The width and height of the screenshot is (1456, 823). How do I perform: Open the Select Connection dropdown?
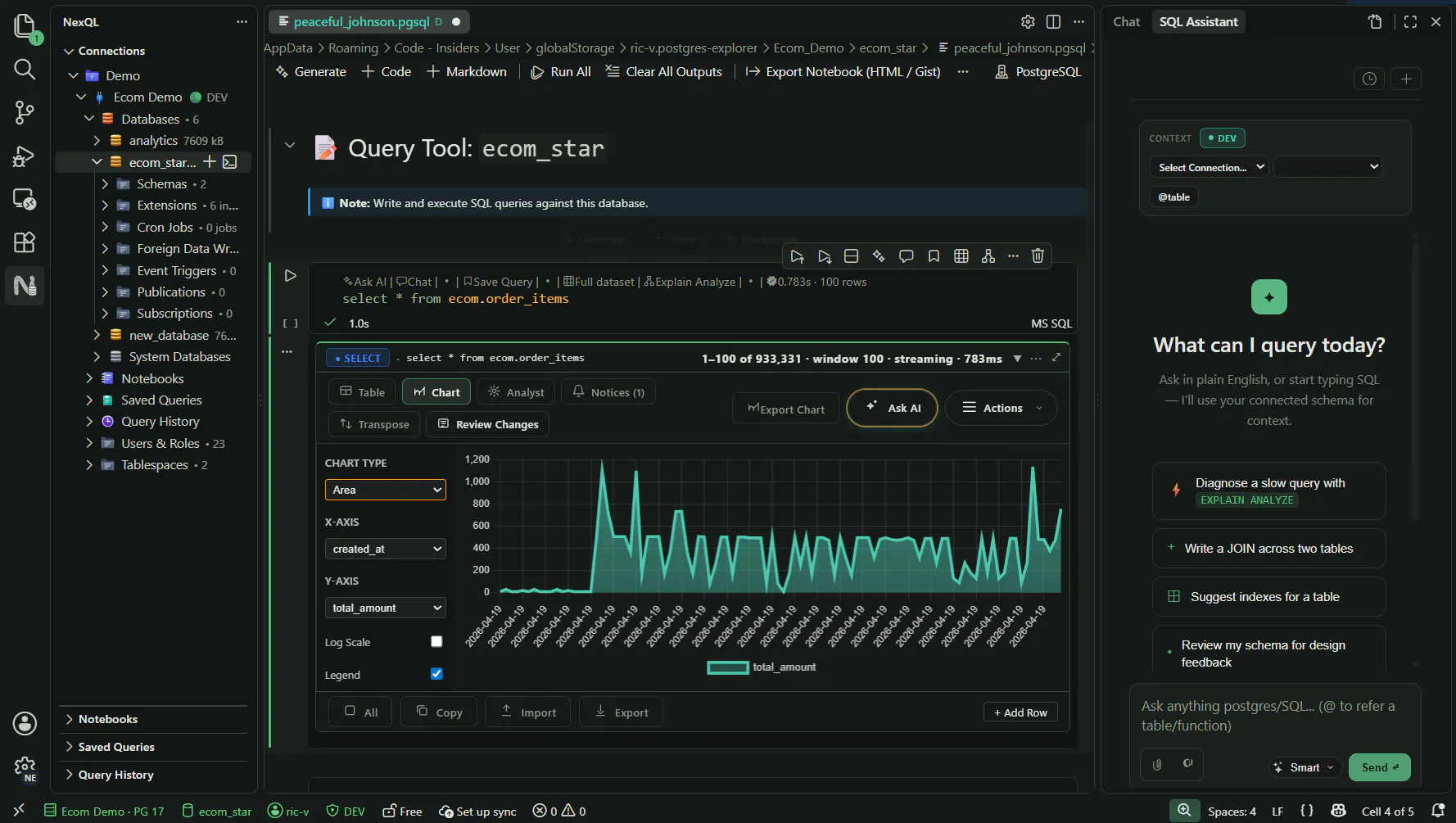[1210, 167]
